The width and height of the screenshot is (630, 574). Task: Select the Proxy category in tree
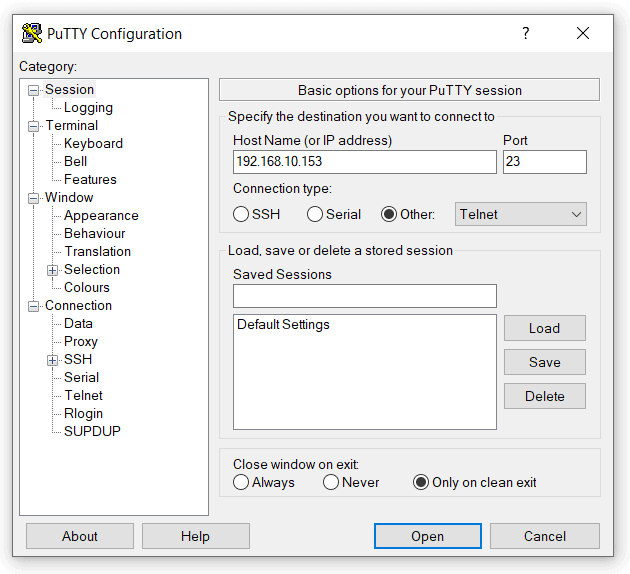(x=81, y=341)
